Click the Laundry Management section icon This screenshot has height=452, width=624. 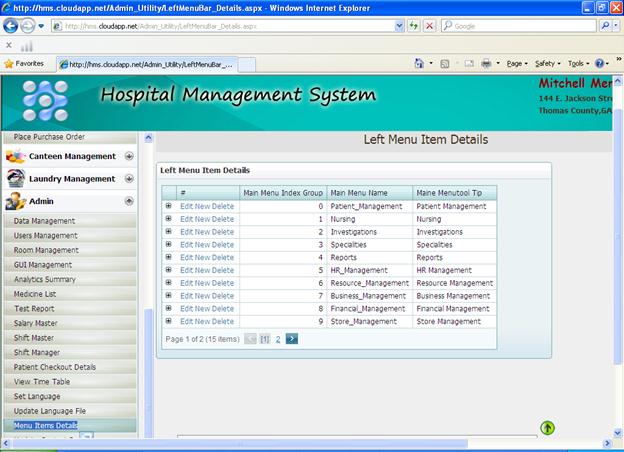[15, 178]
